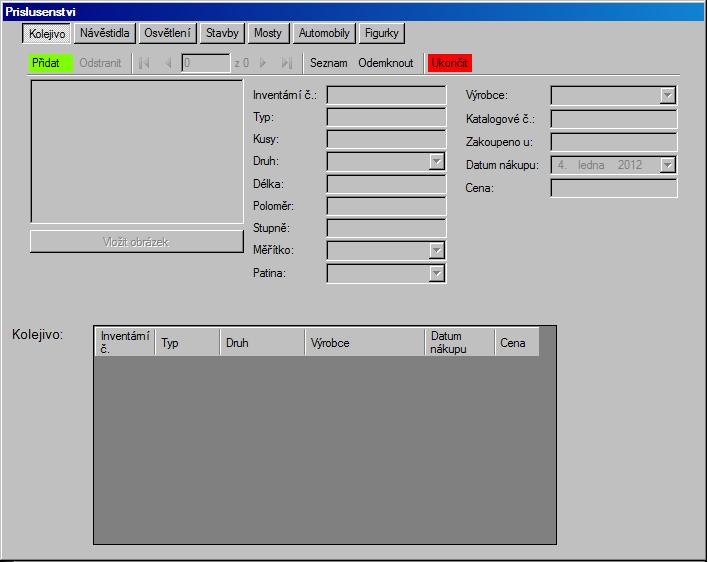Click the empty image preview box
The image size is (708, 562).
click(136, 153)
